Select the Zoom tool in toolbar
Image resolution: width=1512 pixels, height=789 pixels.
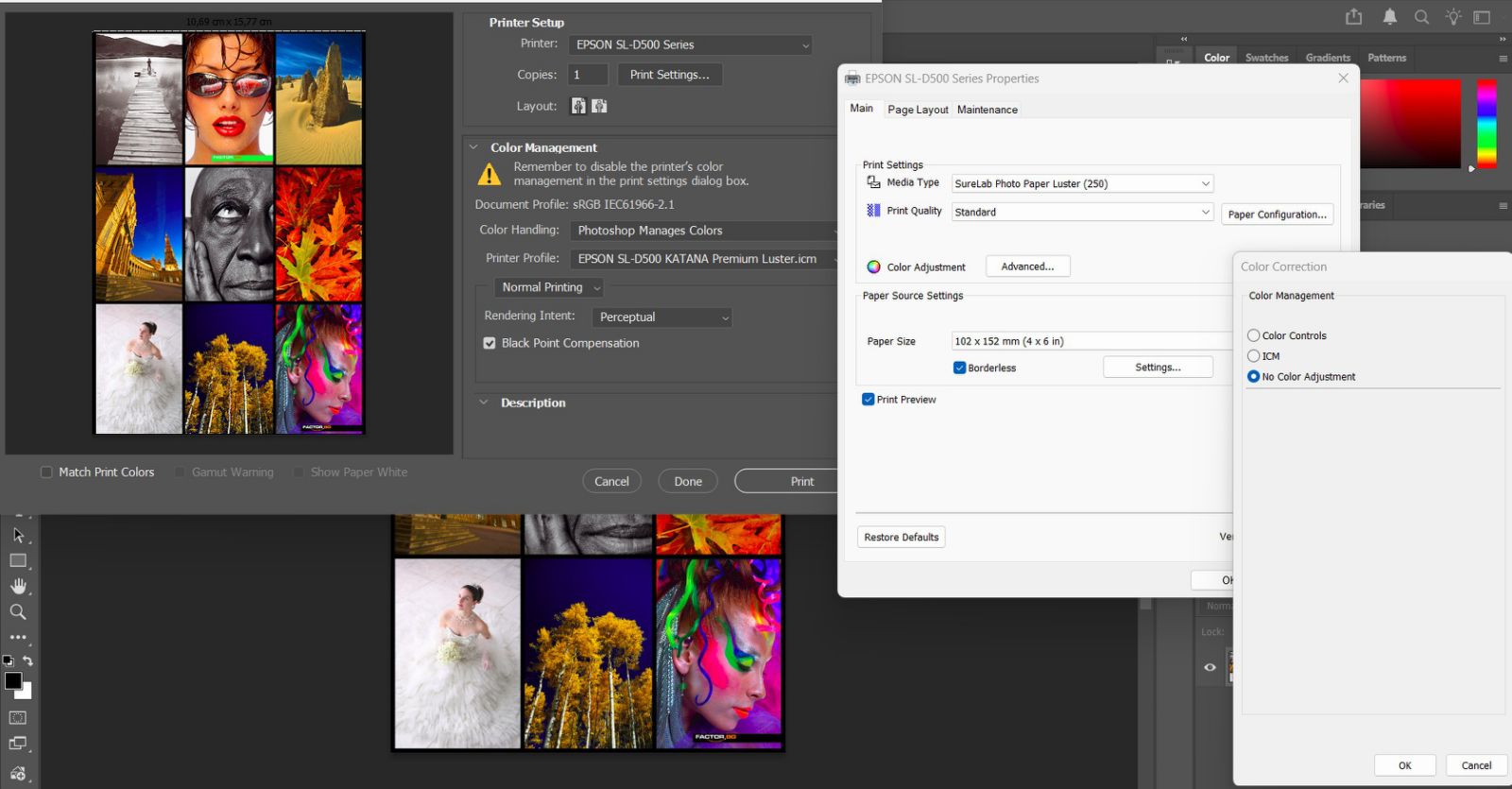point(18,612)
